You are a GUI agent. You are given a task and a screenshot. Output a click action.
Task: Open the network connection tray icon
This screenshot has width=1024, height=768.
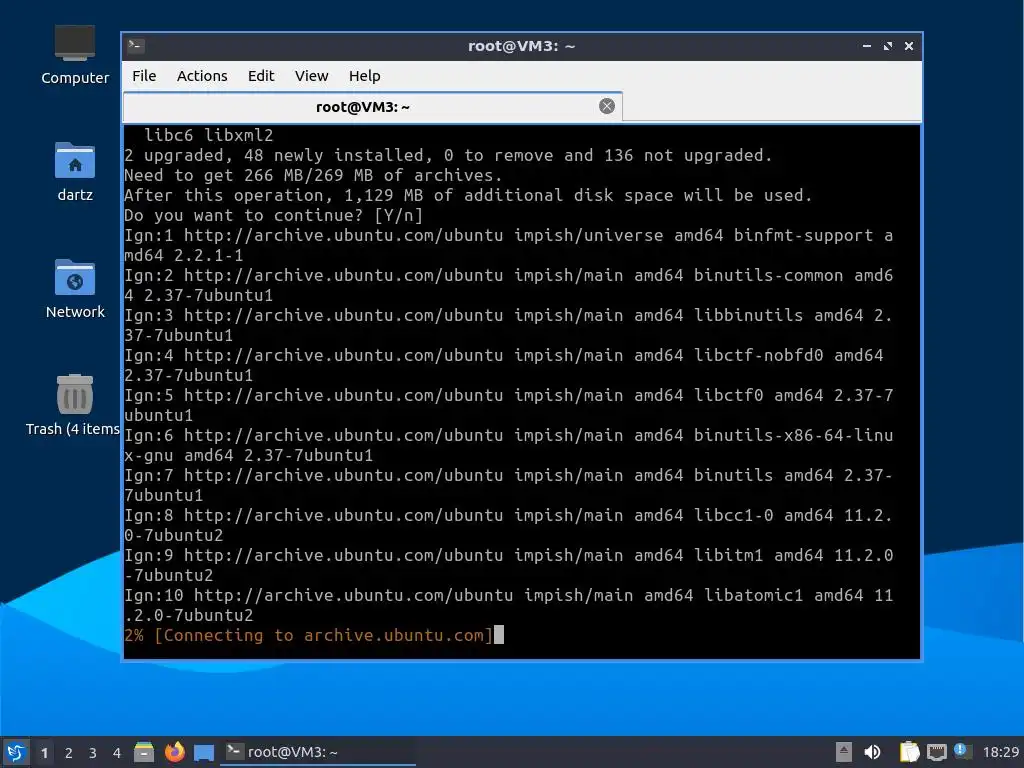tap(936, 752)
